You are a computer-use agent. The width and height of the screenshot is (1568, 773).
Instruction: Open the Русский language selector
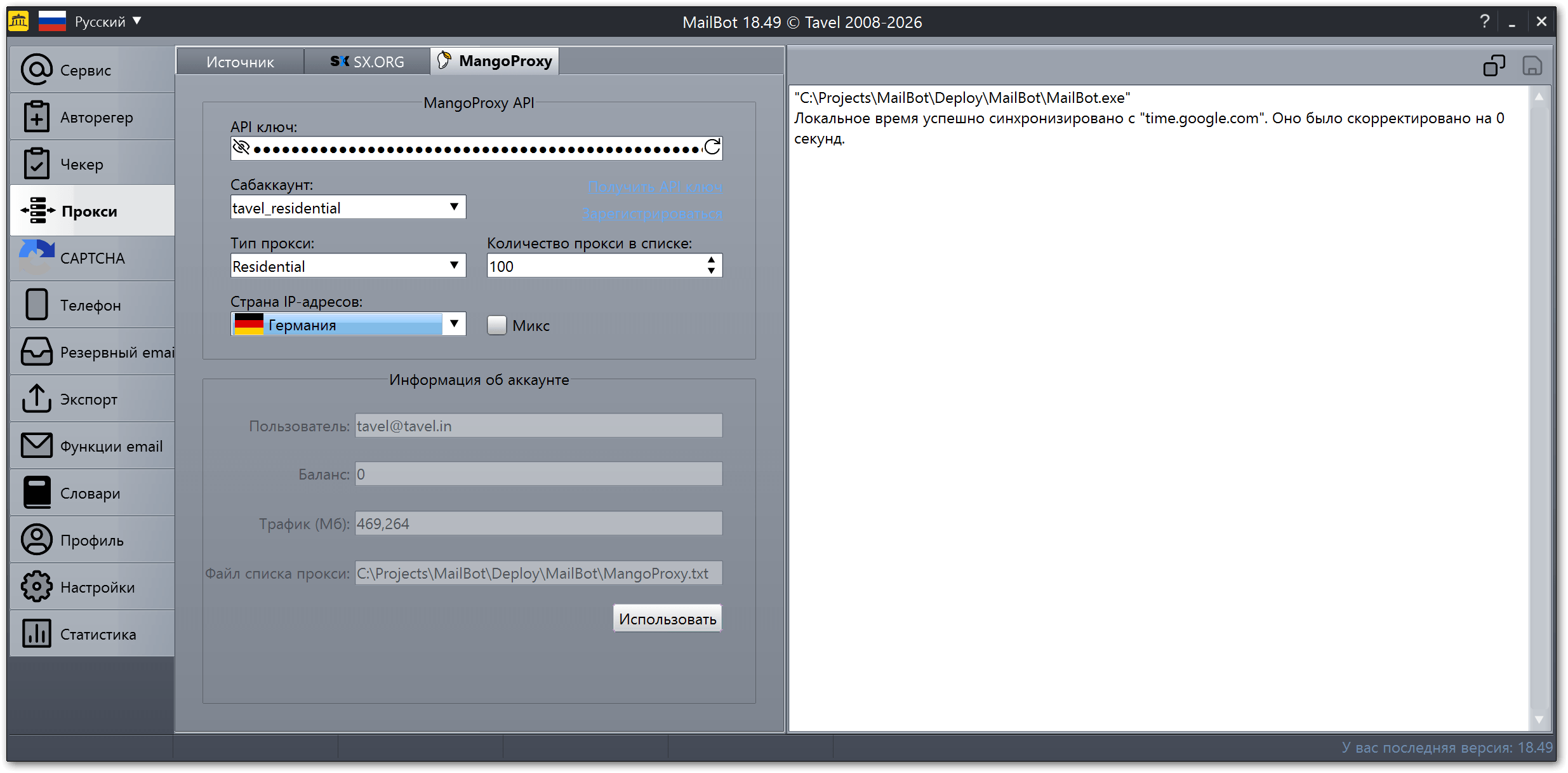[100, 22]
